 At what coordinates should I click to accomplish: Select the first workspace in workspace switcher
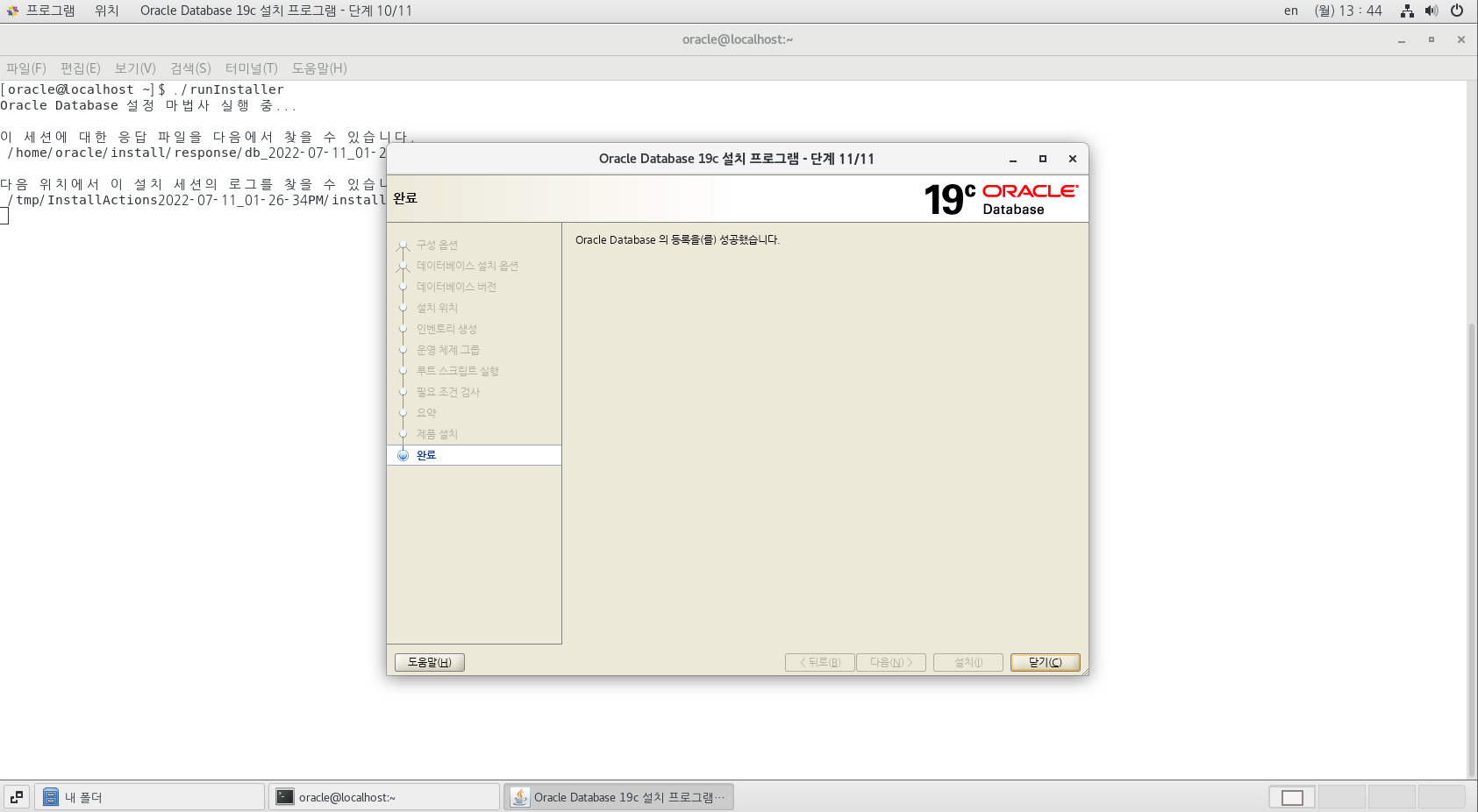[x=1292, y=797]
